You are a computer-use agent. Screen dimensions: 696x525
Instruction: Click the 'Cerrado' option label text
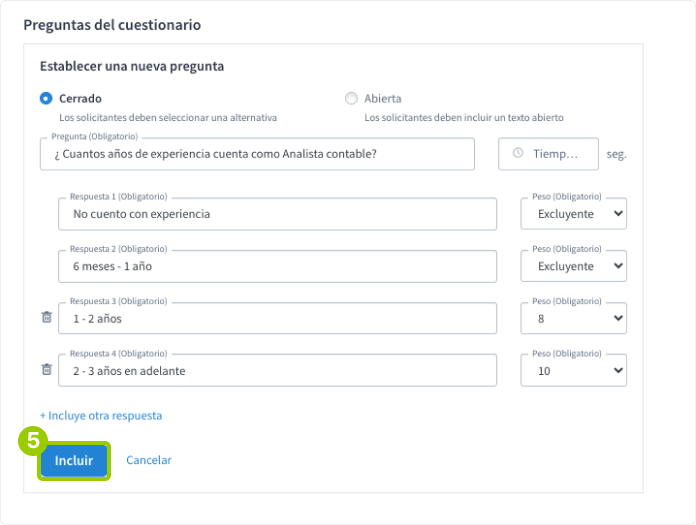tap(81, 99)
